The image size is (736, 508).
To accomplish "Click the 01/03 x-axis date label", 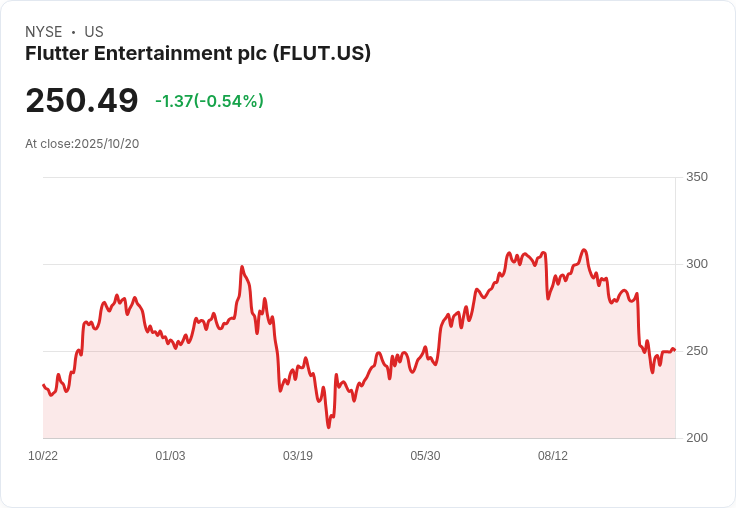I will click(170, 456).
